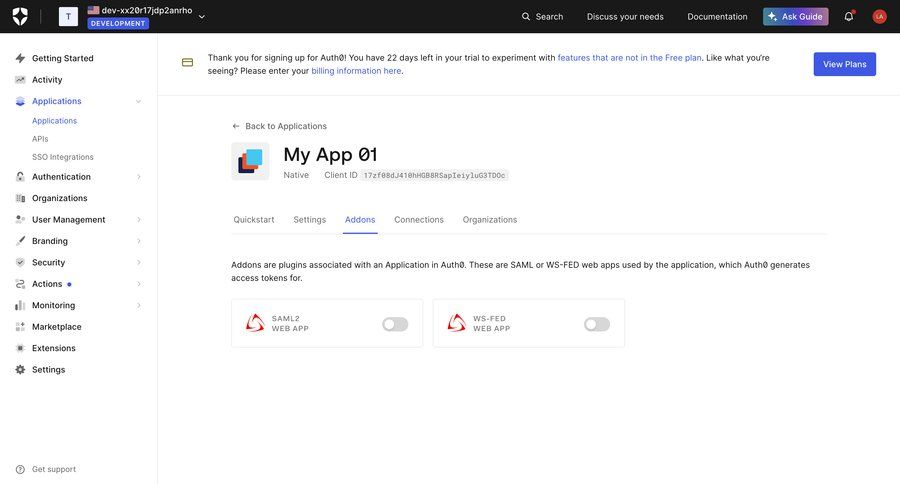Click the View Plans button
This screenshot has height=484, width=900.
click(x=844, y=64)
